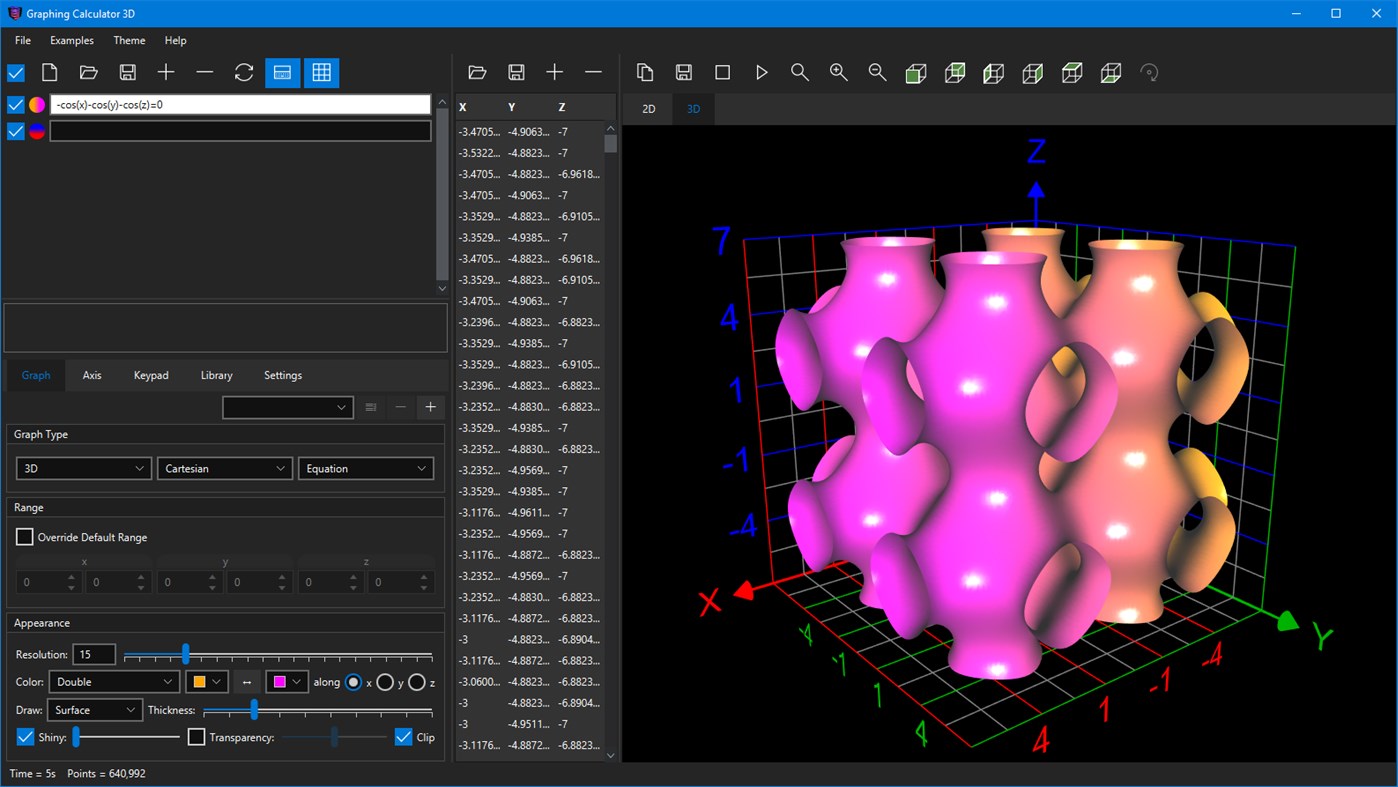Switch to the 2D view tab
This screenshot has height=787, width=1398.
(647, 108)
